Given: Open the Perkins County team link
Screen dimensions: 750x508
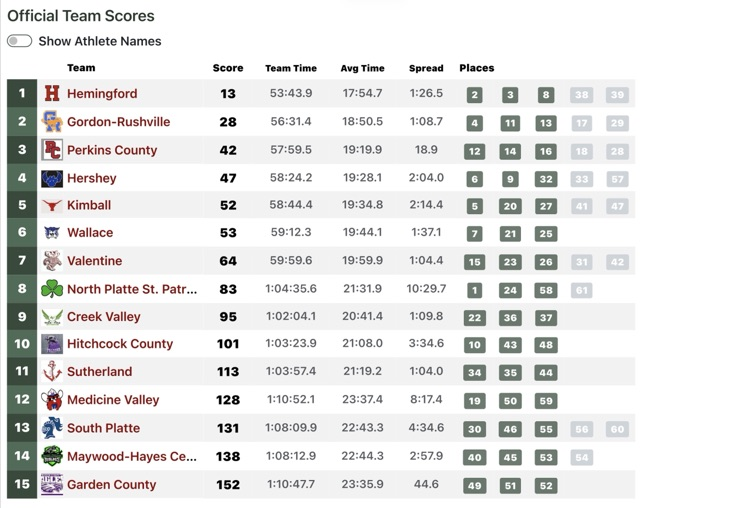Looking at the screenshot, I should point(112,150).
